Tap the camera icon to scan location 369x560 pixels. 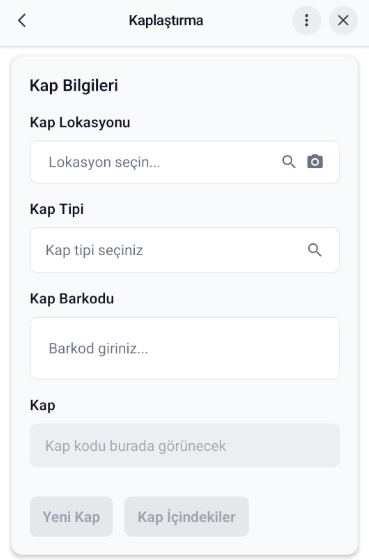315,161
